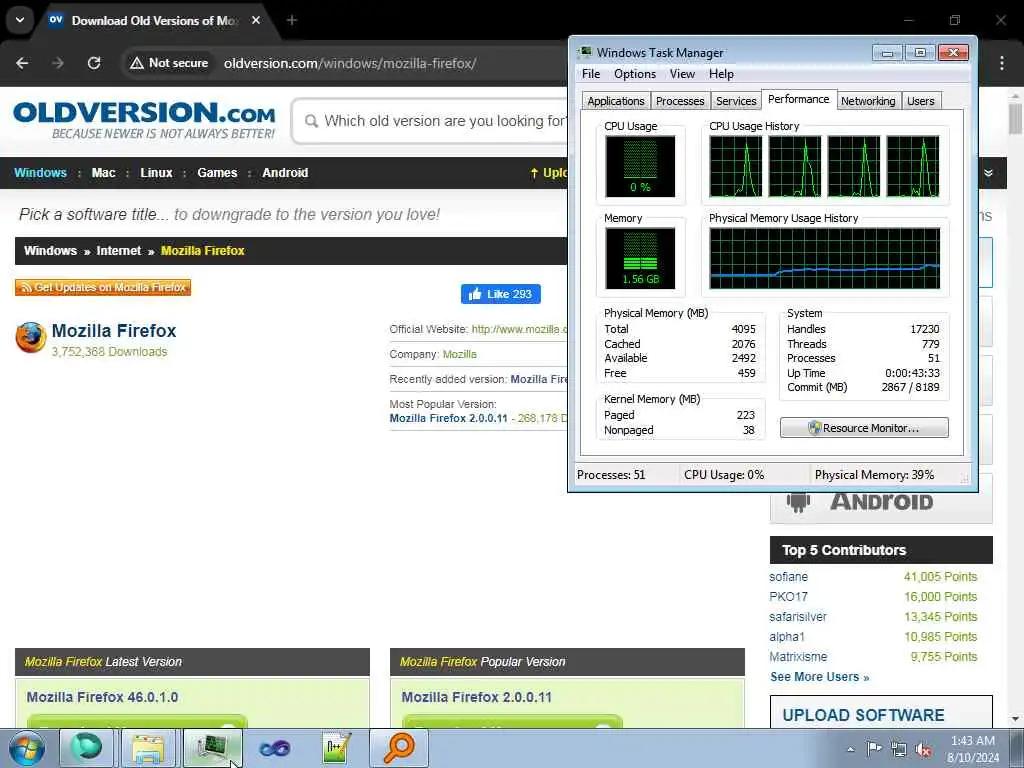Screen dimensions: 1024x768
Task: Click Get Updates on Mozilla Firefox button
Action: pos(103,287)
